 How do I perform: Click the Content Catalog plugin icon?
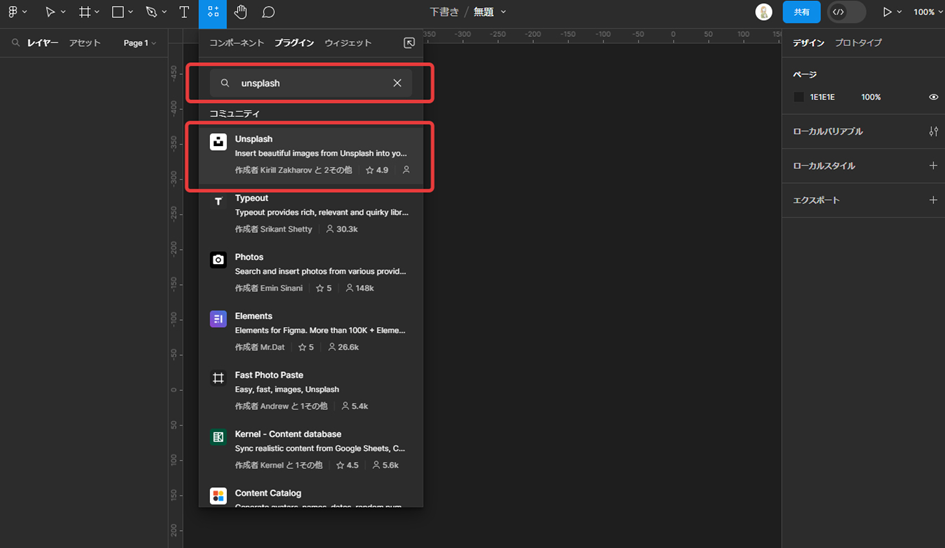218,496
